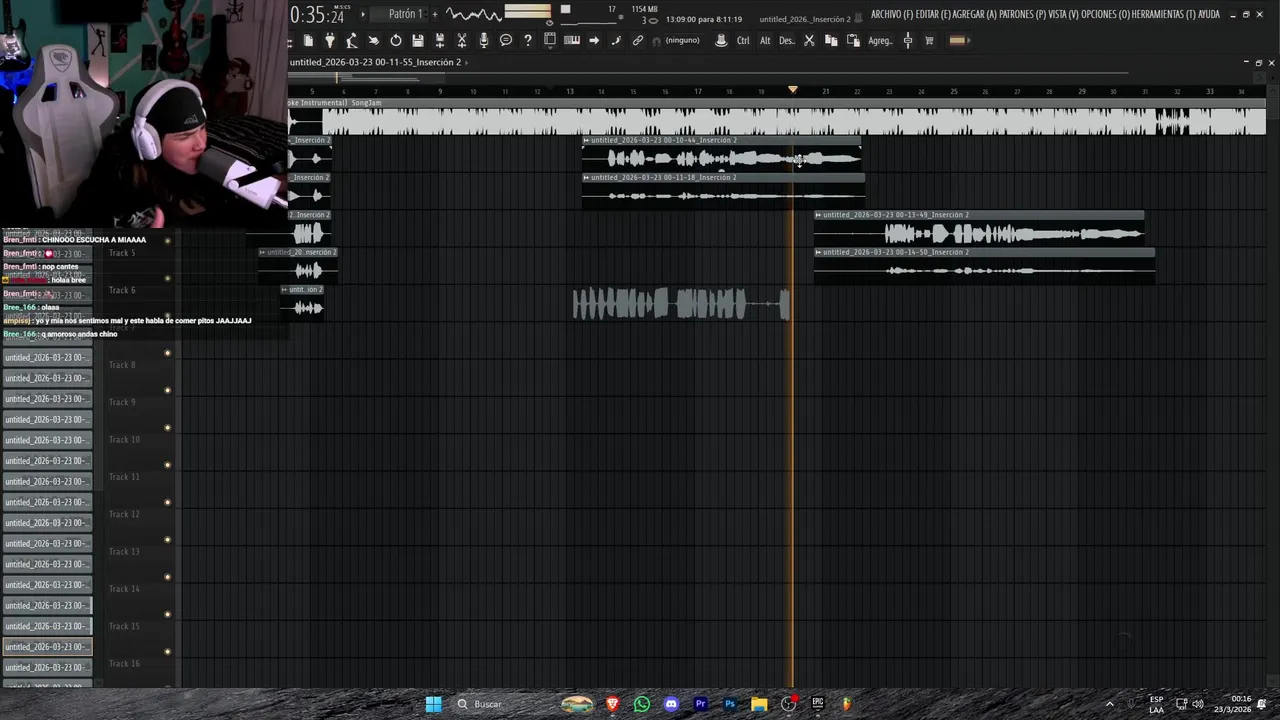Click the oscilloscope waveform display

(x=473, y=14)
